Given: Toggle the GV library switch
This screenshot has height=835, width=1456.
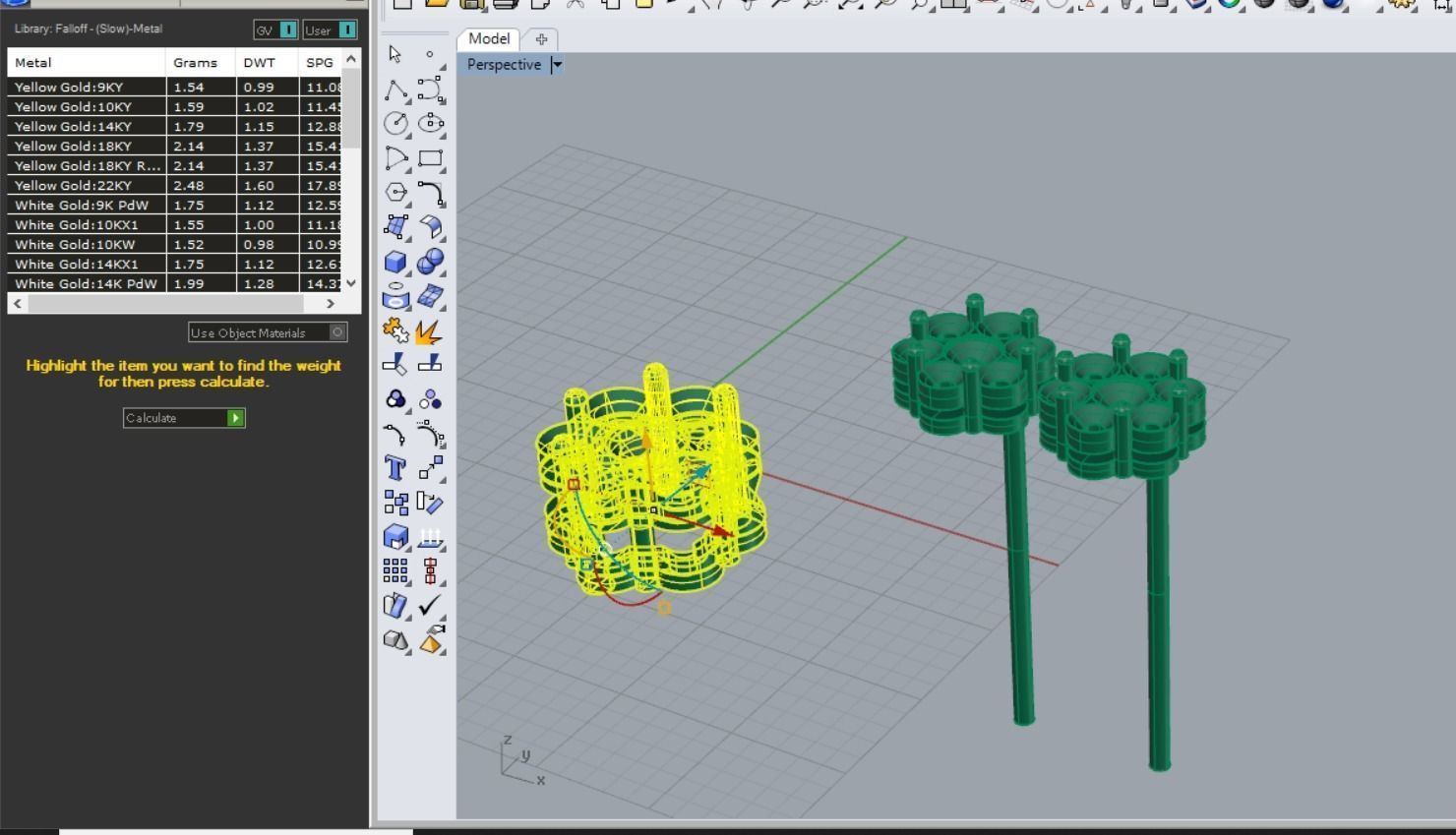Looking at the screenshot, I should pyautogui.click(x=288, y=30).
